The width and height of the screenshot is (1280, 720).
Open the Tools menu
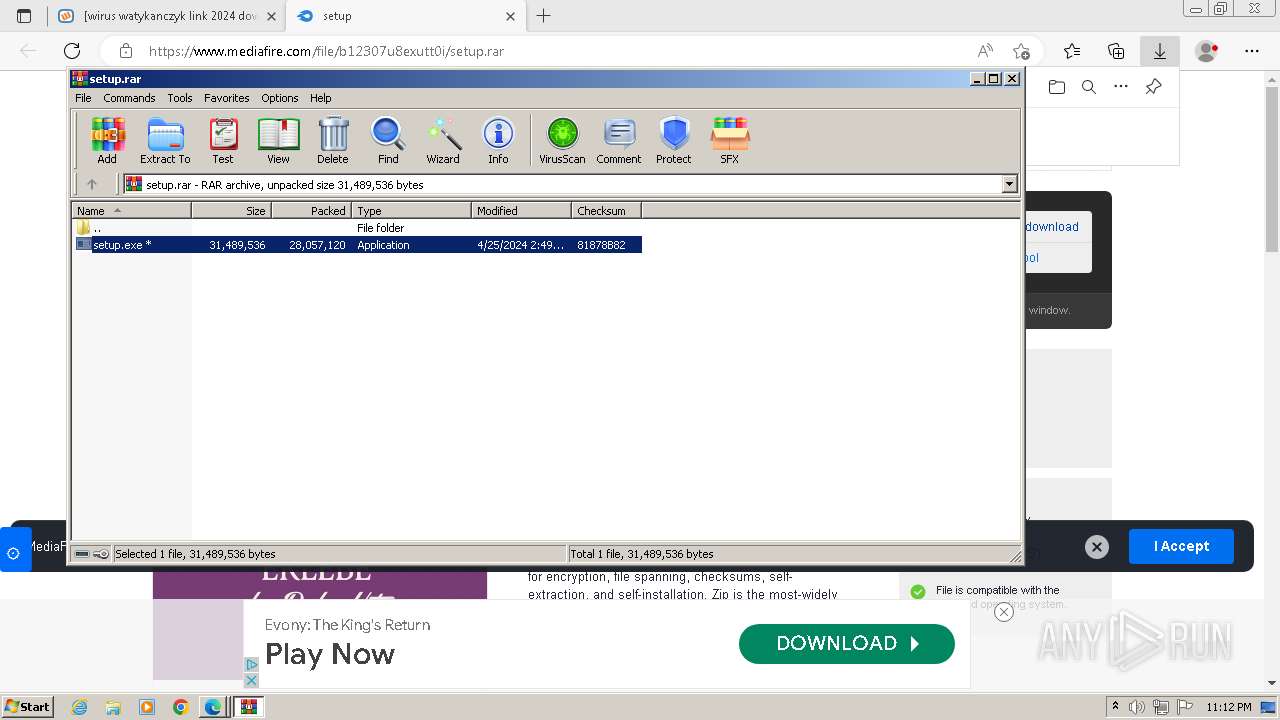(180, 98)
